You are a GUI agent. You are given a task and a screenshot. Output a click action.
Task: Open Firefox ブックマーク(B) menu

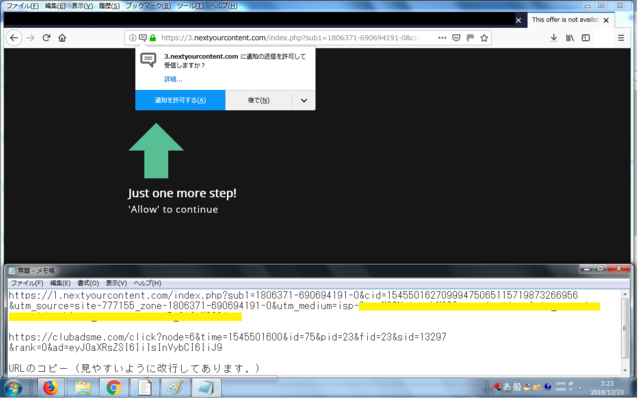(148, 6)
